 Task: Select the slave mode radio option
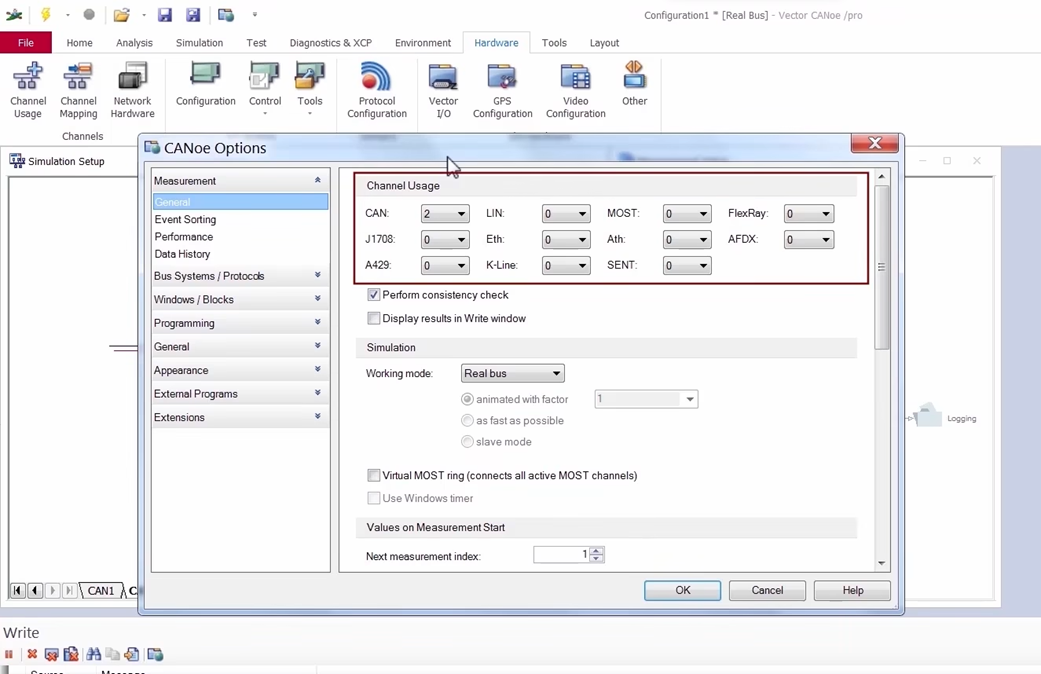[467, 442]
